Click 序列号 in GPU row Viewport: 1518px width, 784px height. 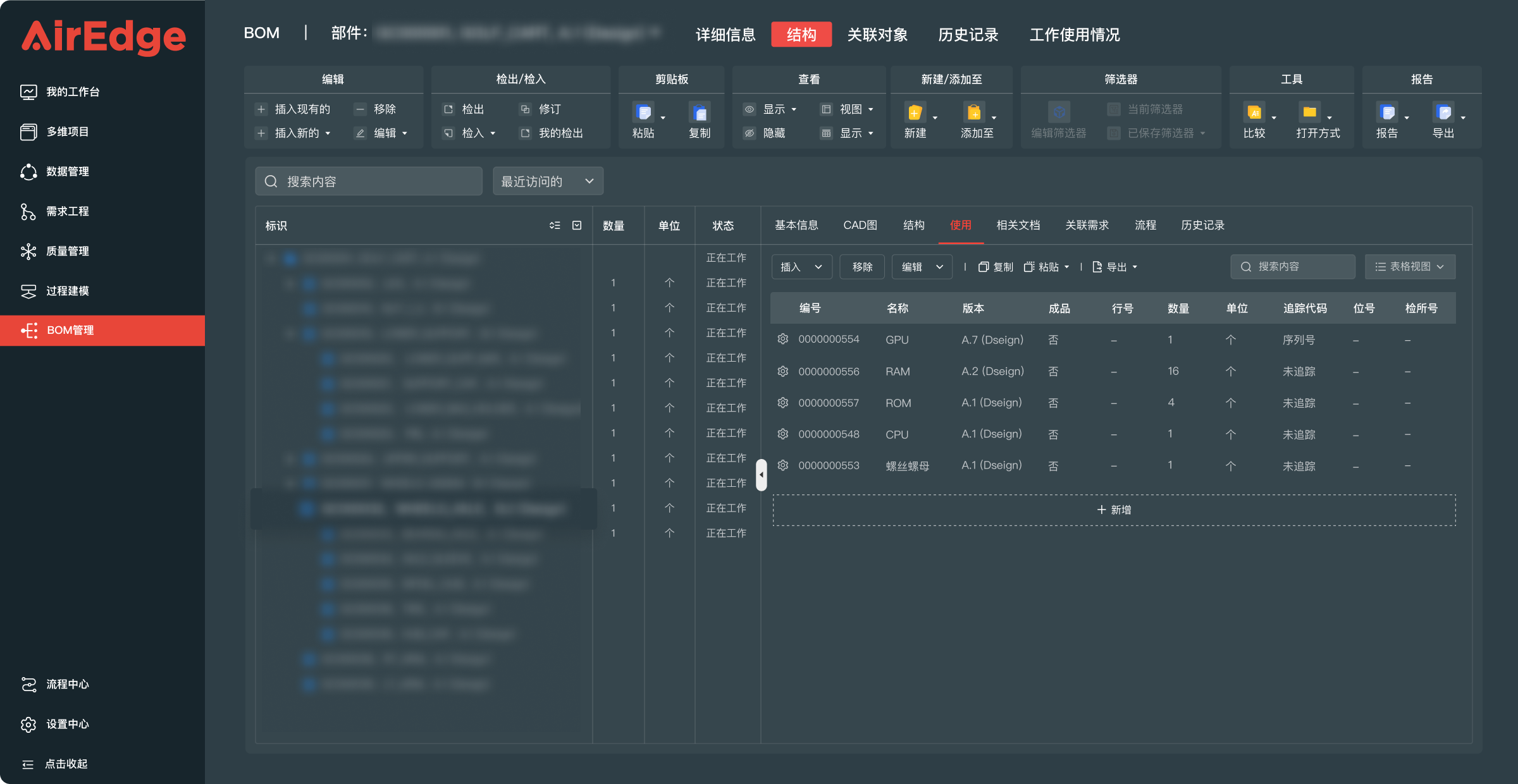[x=1299, y=340]
